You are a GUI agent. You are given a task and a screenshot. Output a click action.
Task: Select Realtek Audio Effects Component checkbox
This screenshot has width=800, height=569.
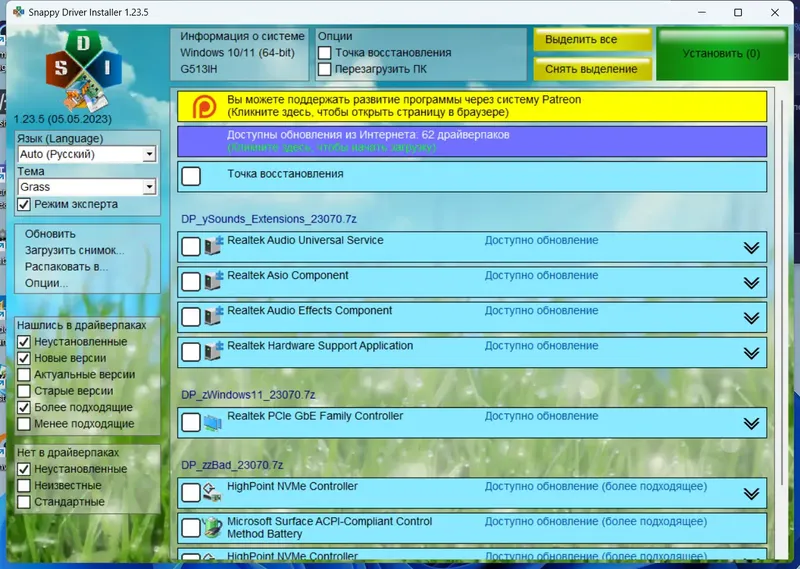click(x=191, y=317)
